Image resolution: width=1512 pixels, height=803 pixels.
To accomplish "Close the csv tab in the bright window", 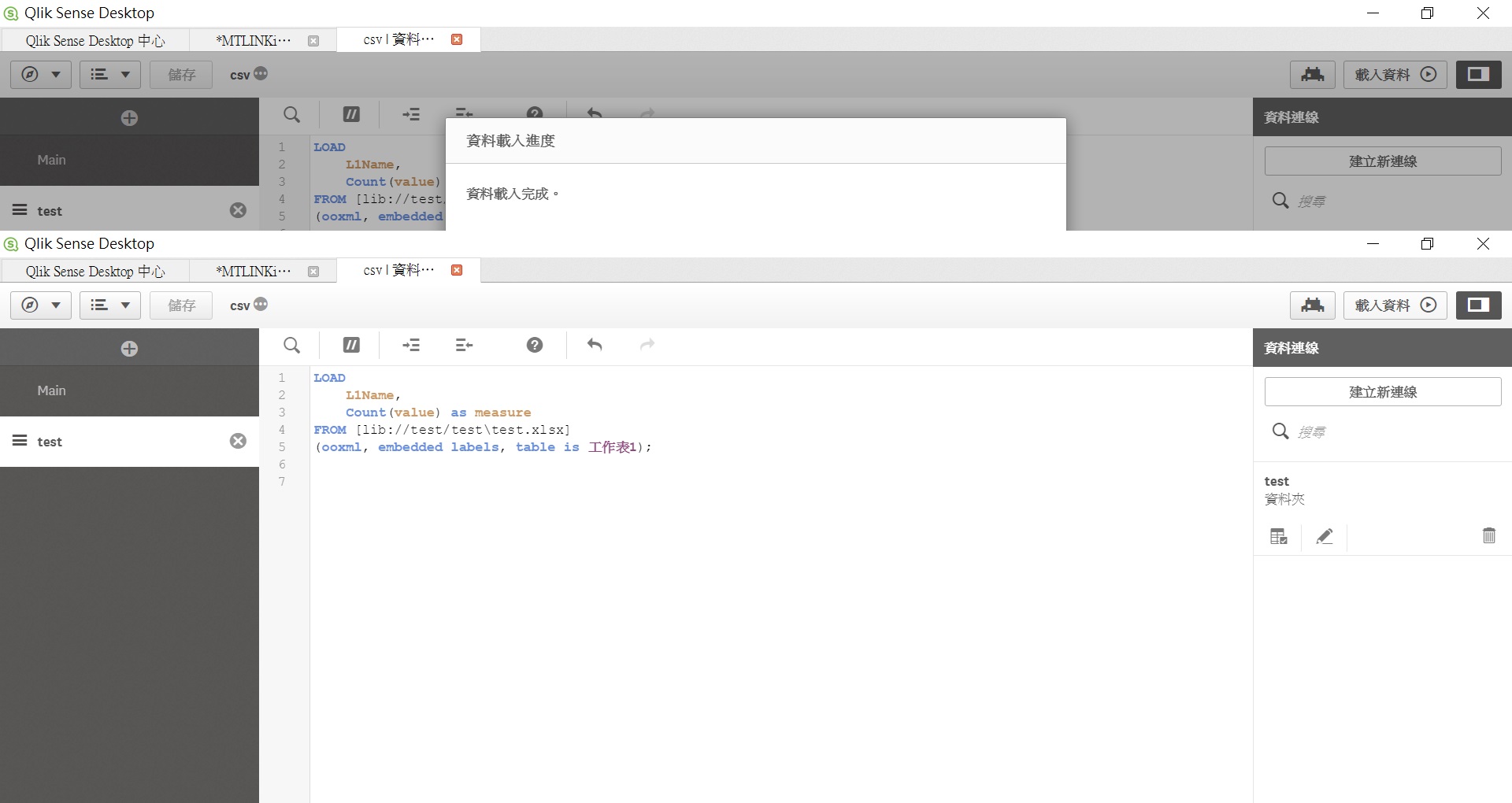I will 457,270.
